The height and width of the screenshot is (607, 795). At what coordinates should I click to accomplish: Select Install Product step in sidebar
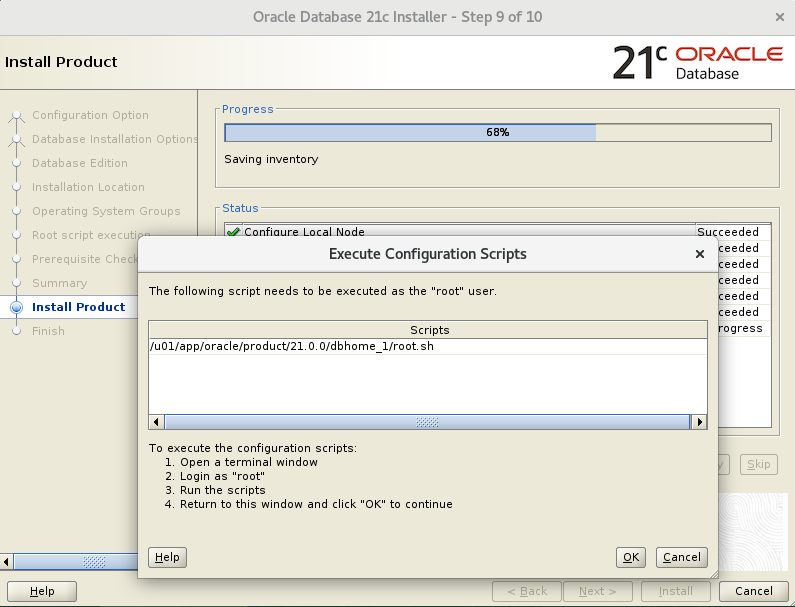point(79,307)
